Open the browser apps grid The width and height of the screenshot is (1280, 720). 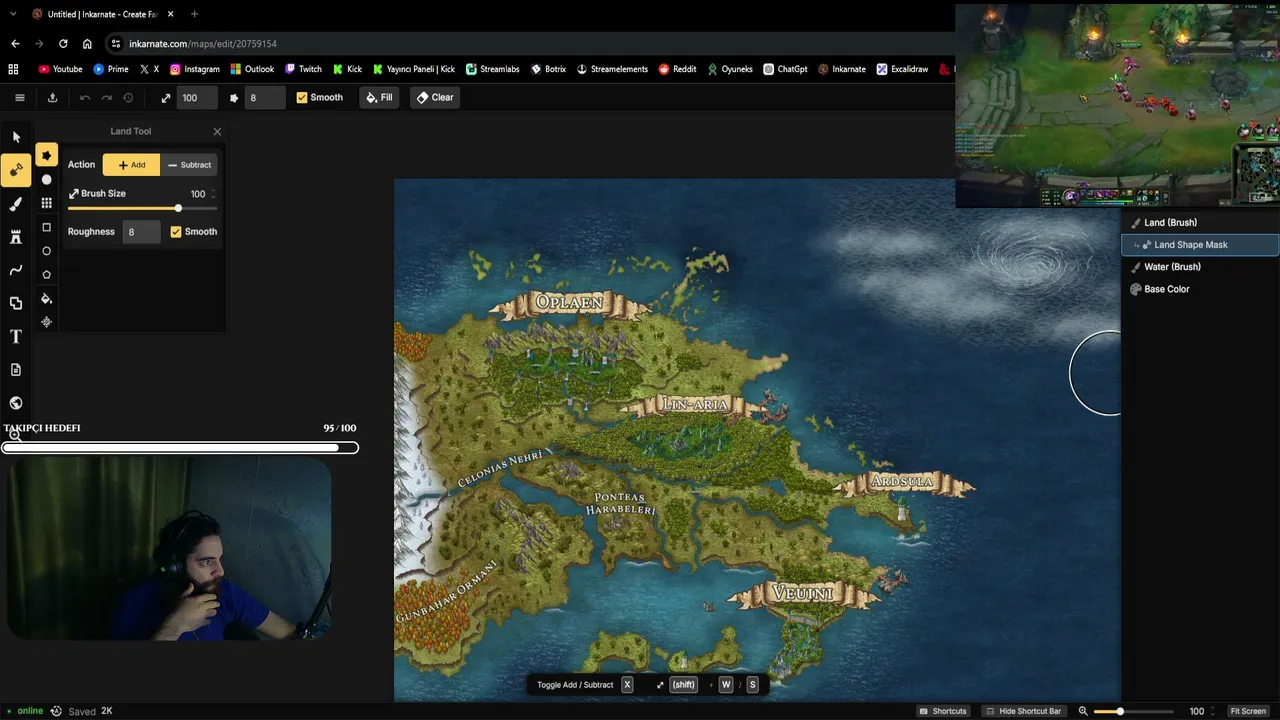[x=13, y=69]
